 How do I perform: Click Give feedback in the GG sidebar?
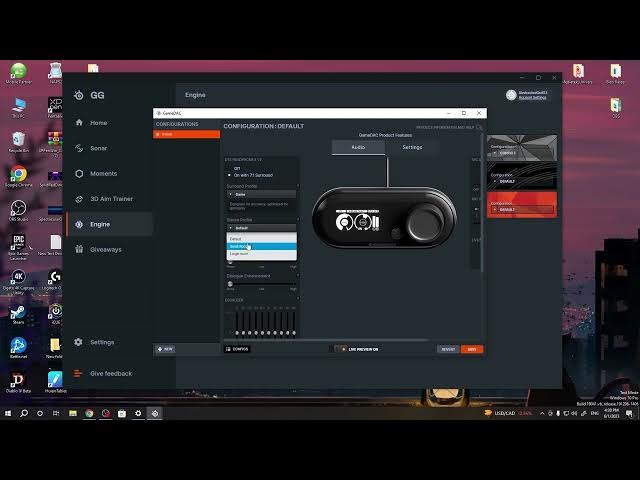click(x=103, y=373)
